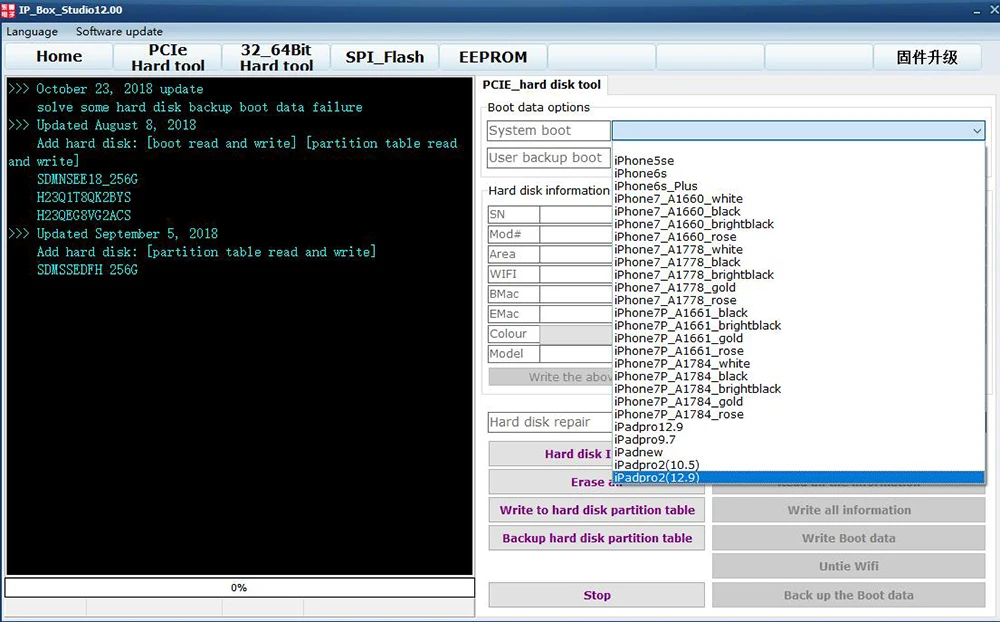The height and width of the screenshot is (622, 1000).
Task: Click the Area input field
Action: pyautogui.click(x=576, y=254)
